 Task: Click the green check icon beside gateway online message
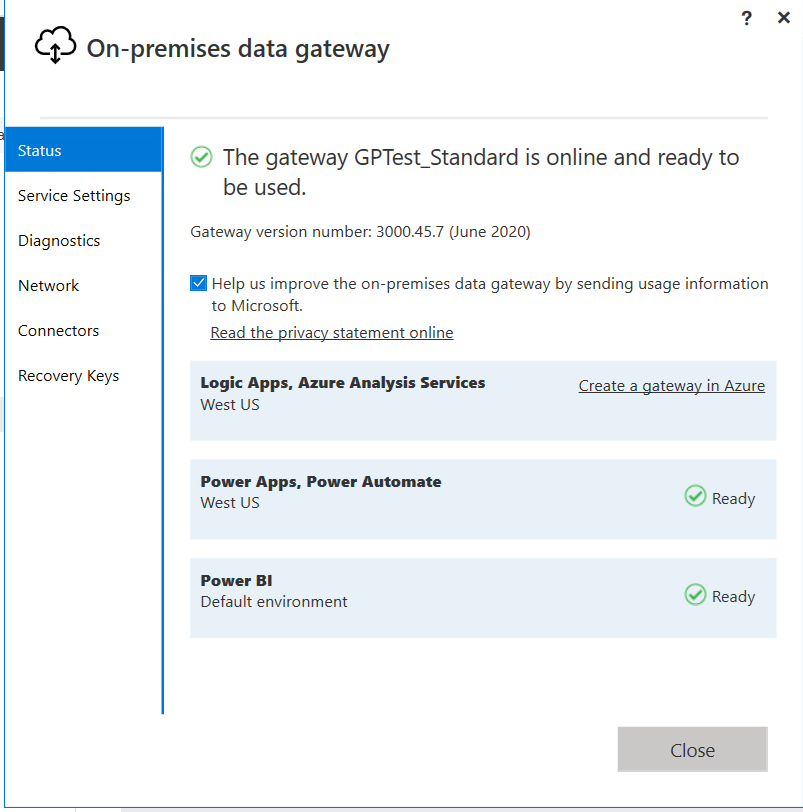[201, 157]
